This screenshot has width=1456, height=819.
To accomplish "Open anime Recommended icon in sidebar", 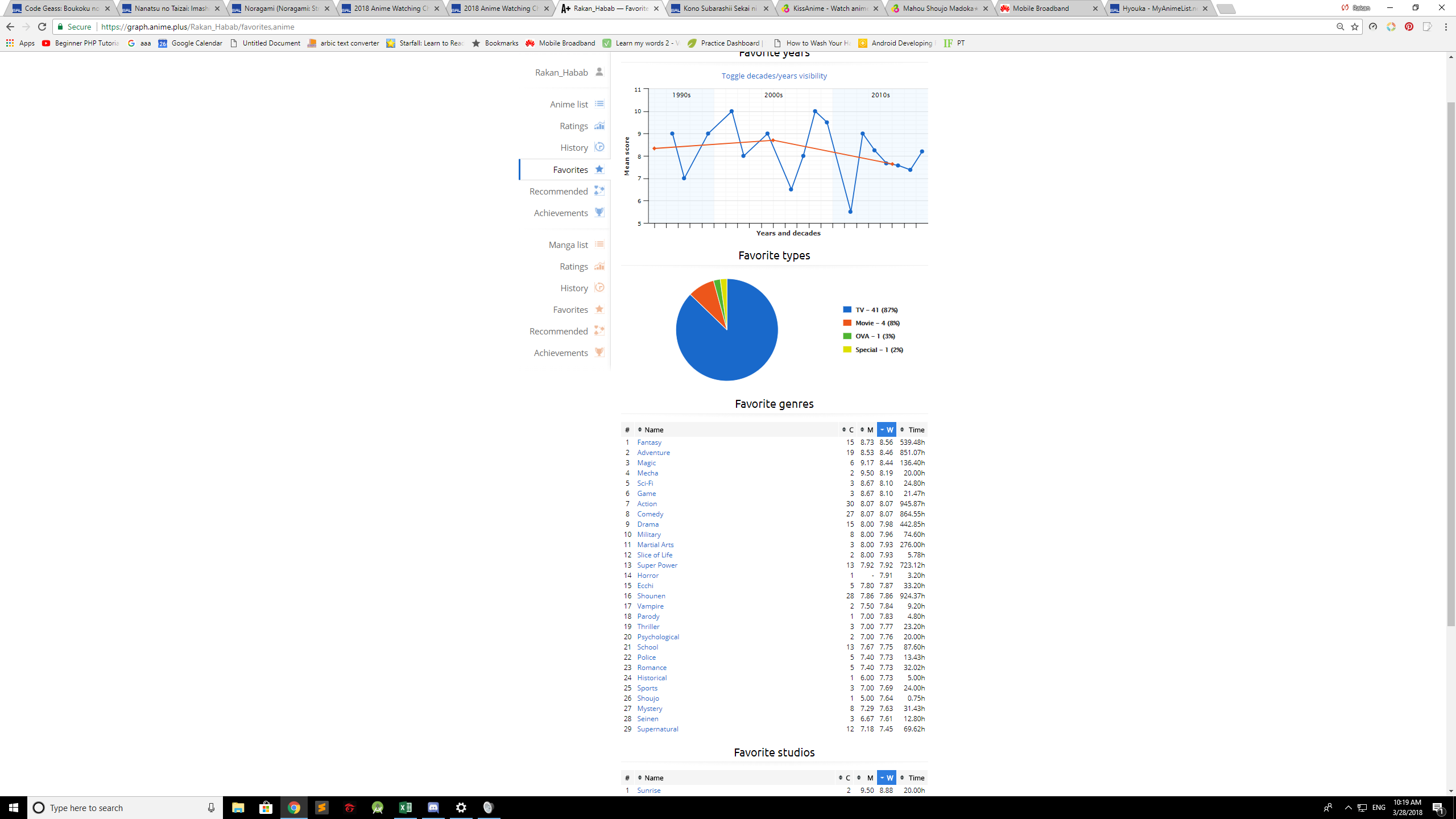I will 599,191.
